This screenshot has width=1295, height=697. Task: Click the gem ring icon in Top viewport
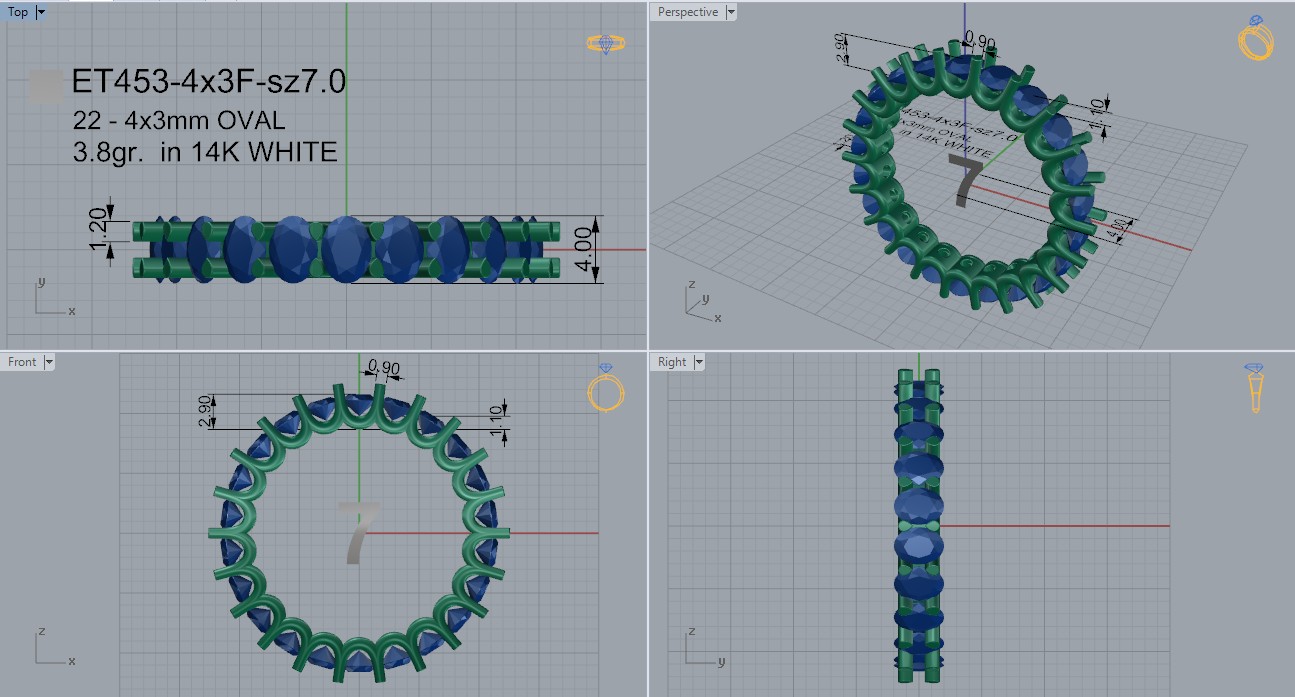pos(606,43)
